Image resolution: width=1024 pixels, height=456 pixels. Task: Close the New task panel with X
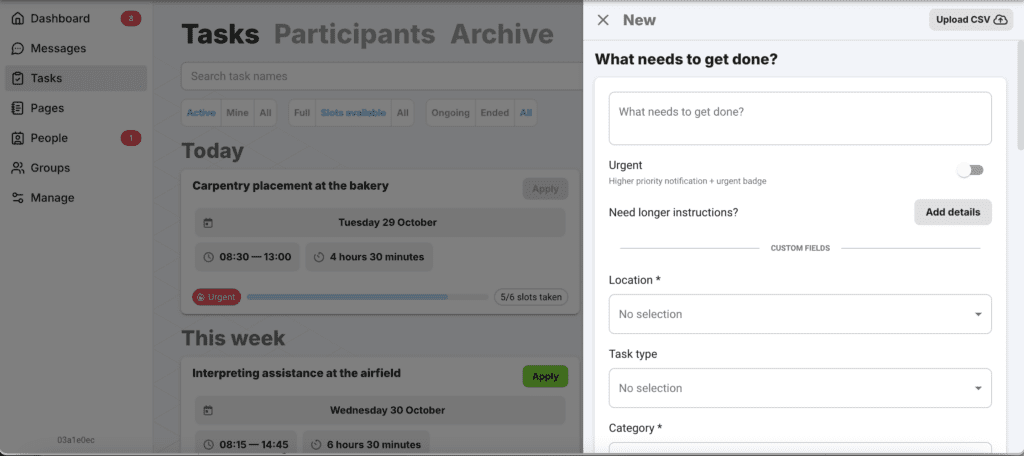[602, 20]
